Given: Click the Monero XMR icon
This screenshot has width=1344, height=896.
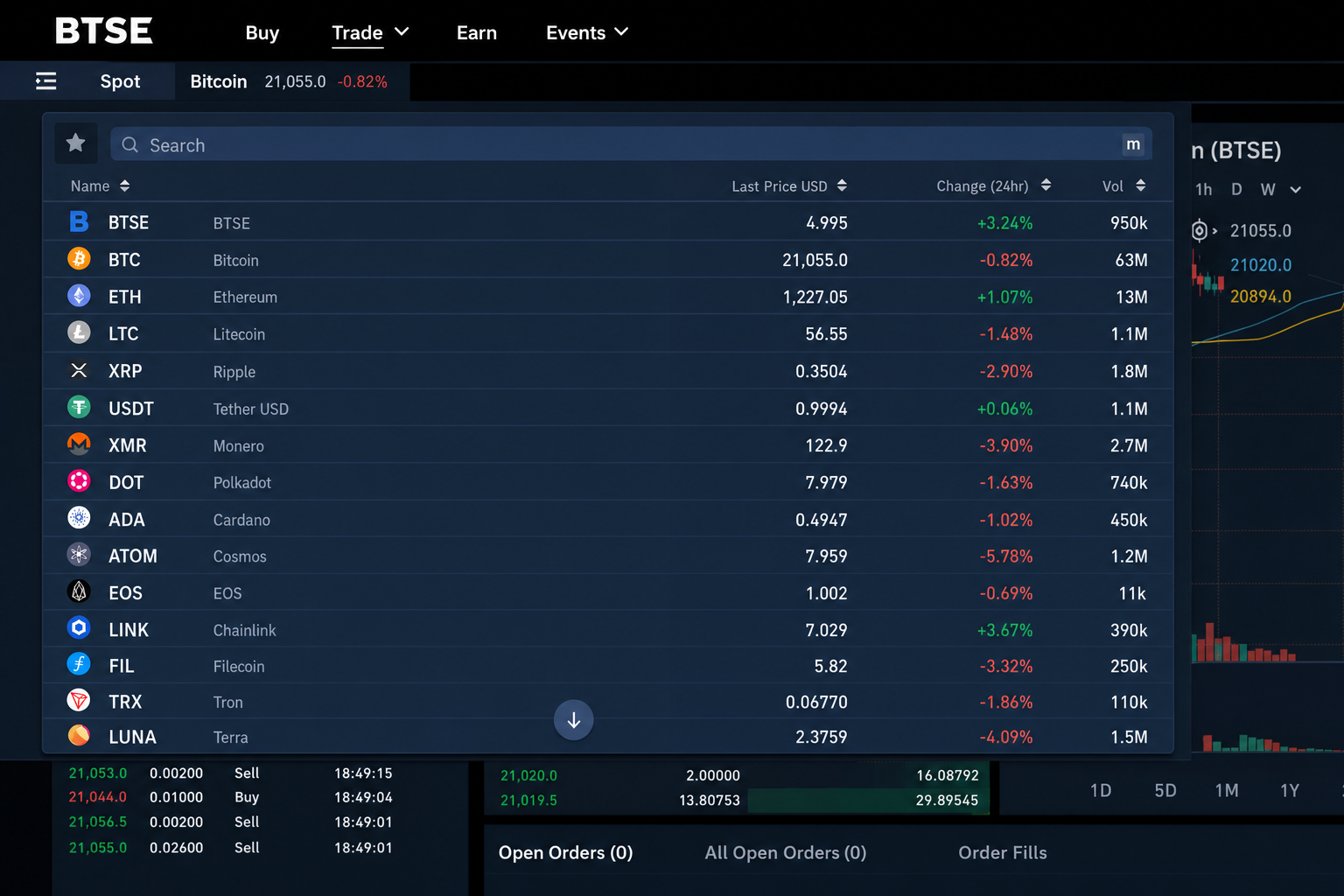Looking at the screenshot, I should [x=79, y=444].
